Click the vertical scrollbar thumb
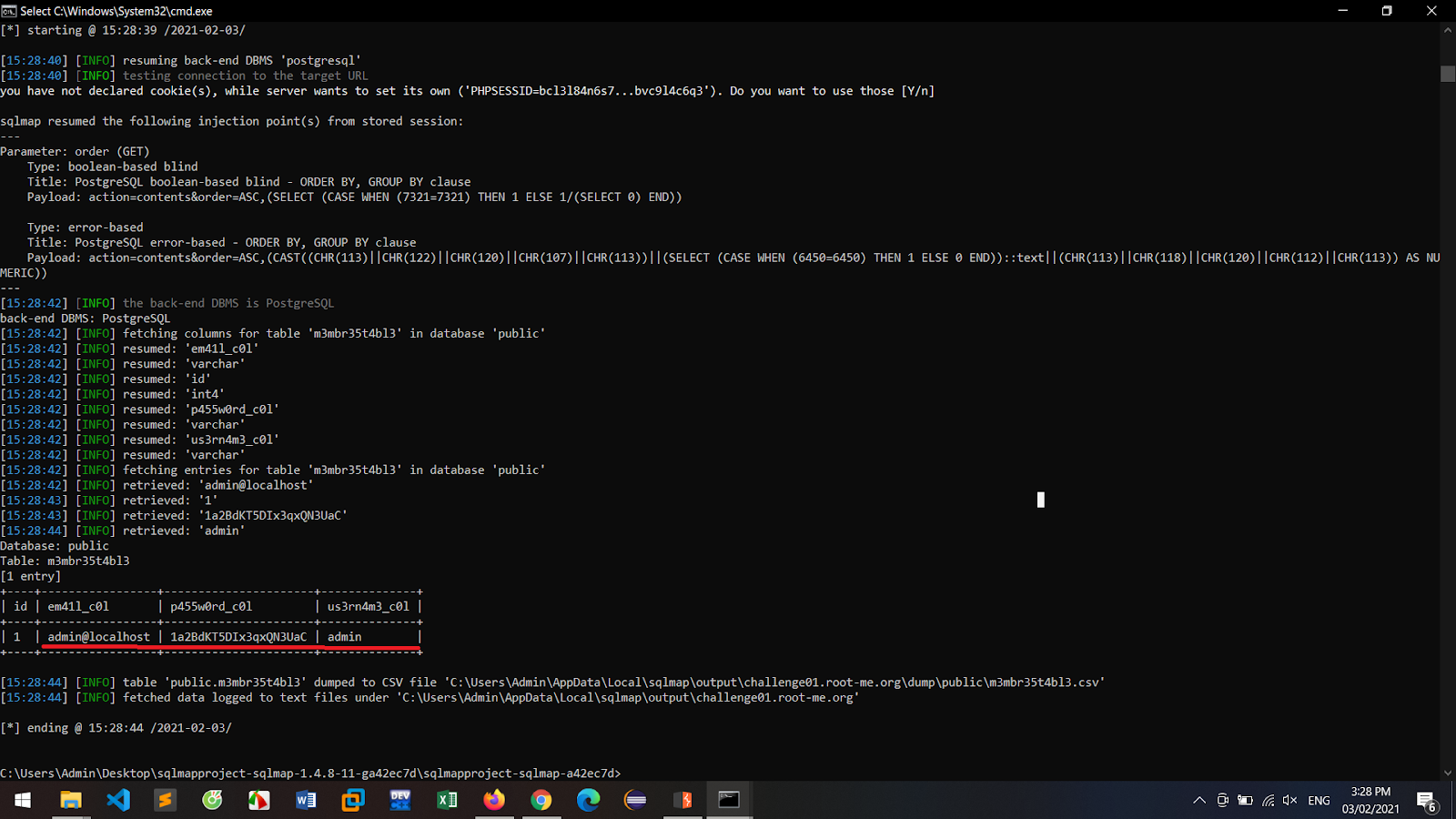Viewport: 1456px width, 819px height. point(1448,74)
